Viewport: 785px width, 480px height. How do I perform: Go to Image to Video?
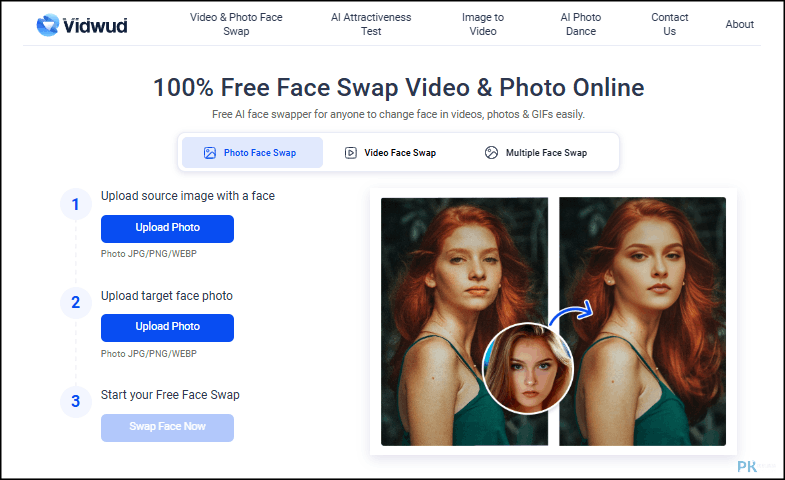pos(483,24)
